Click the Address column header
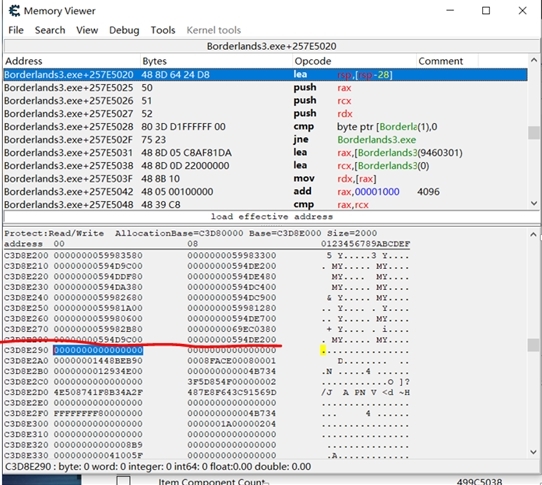Image resolution: width=542 pixels, height=485 pixels. click(x=72, y=61)
